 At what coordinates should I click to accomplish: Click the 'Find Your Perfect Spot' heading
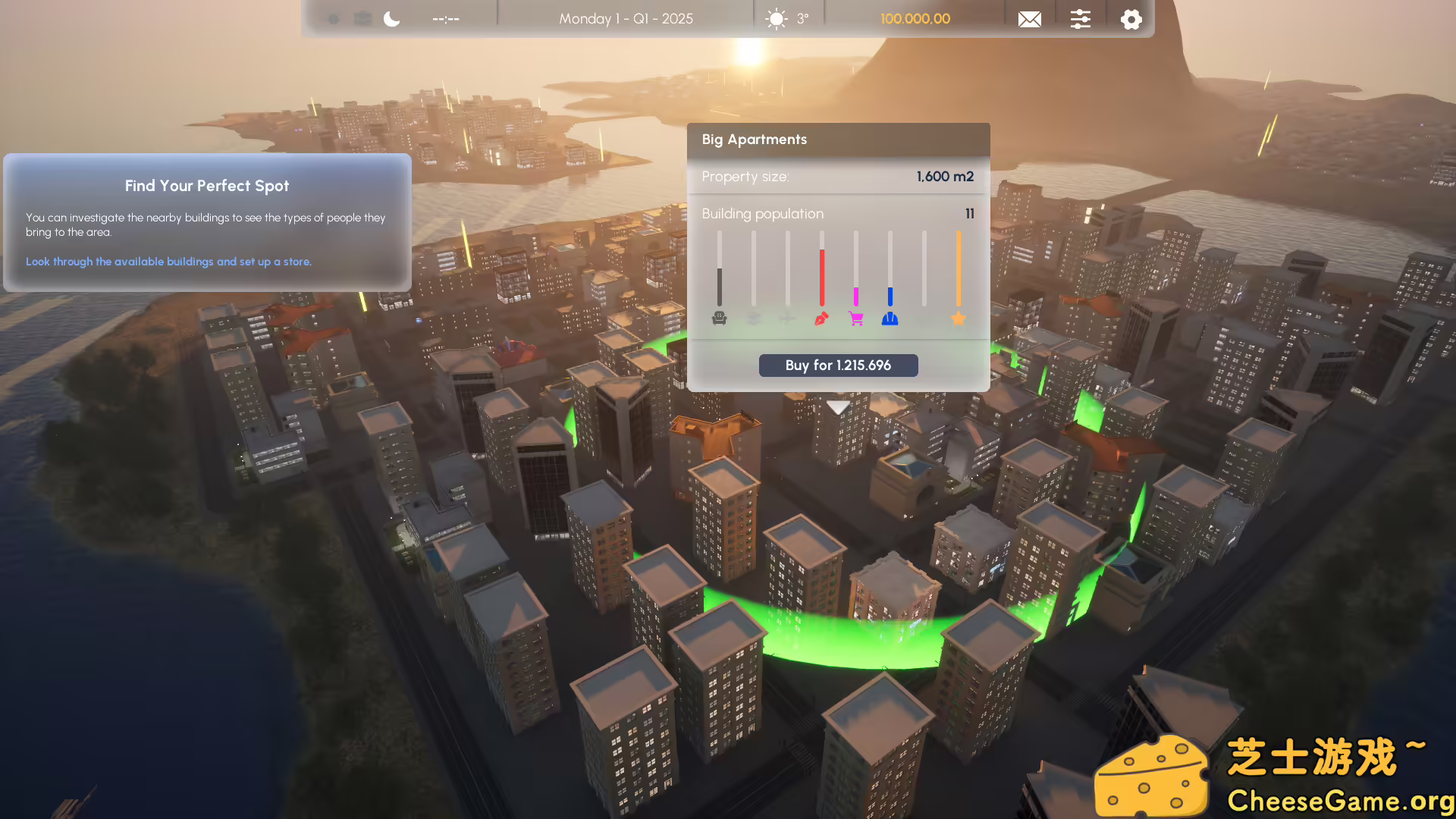pyautogui.click(x=207, y=186)
